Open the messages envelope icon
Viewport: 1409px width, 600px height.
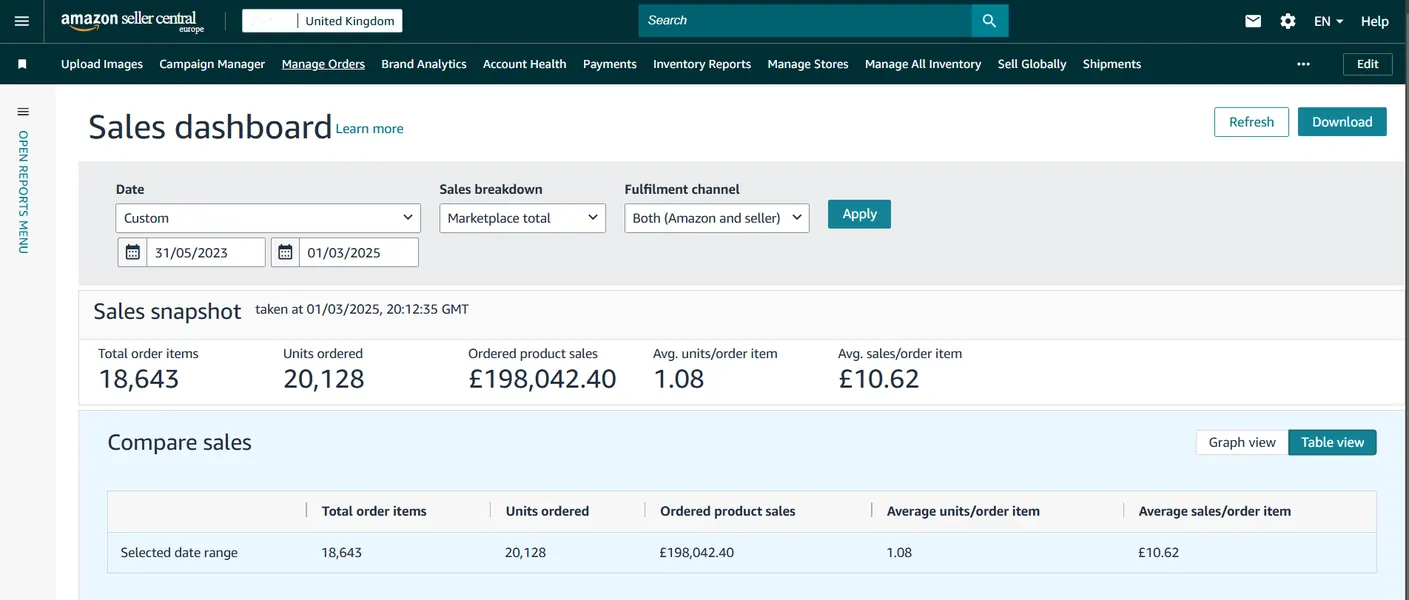[1253, 21]
